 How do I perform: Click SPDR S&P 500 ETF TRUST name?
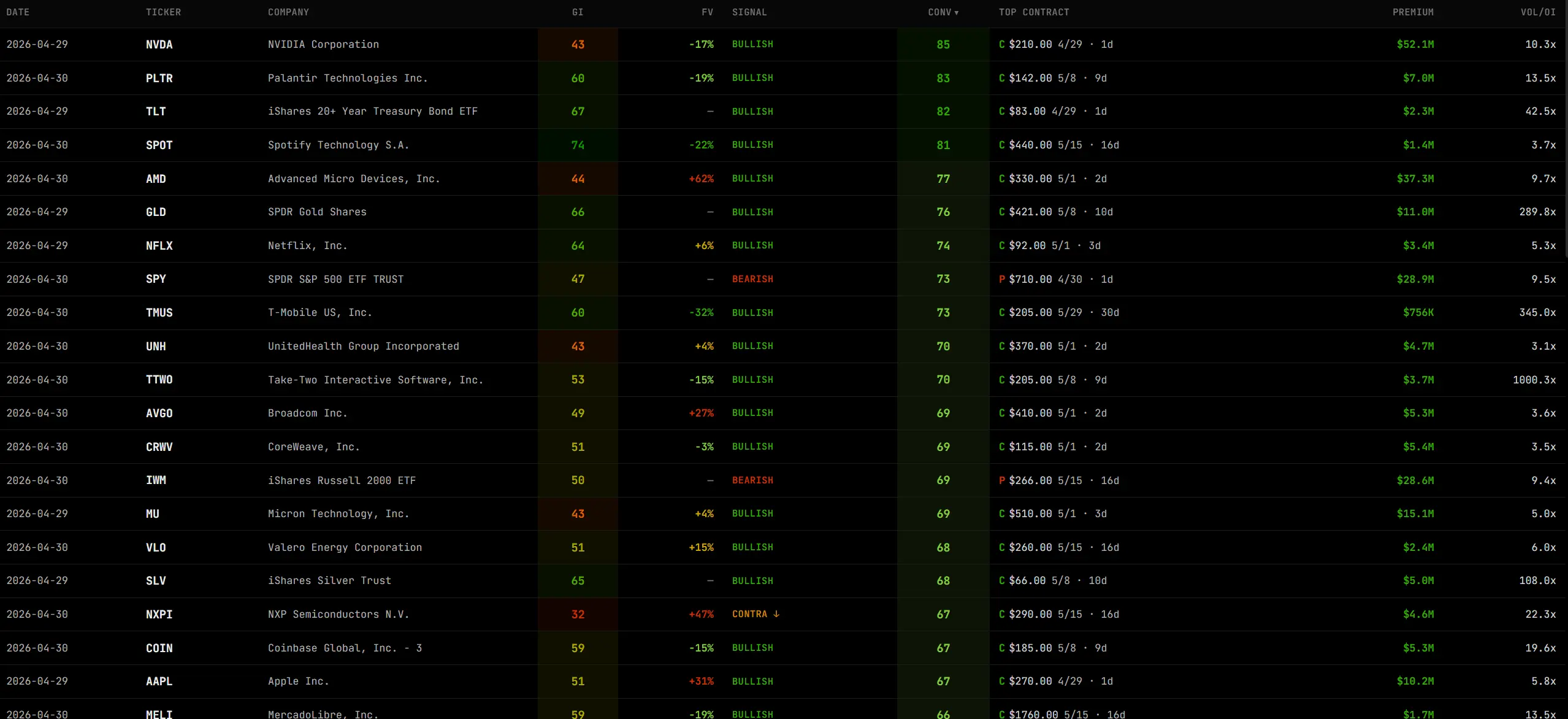click(x=336, y=279)
